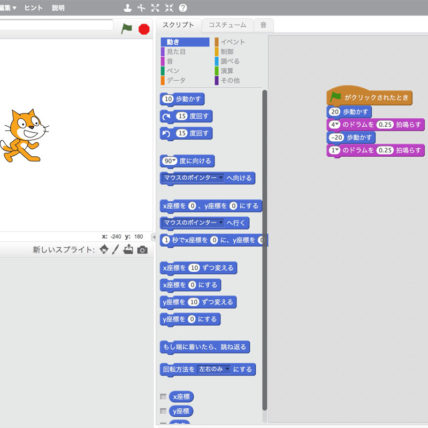Click the orange cat sprite on the stage

[x=24, y=136]
